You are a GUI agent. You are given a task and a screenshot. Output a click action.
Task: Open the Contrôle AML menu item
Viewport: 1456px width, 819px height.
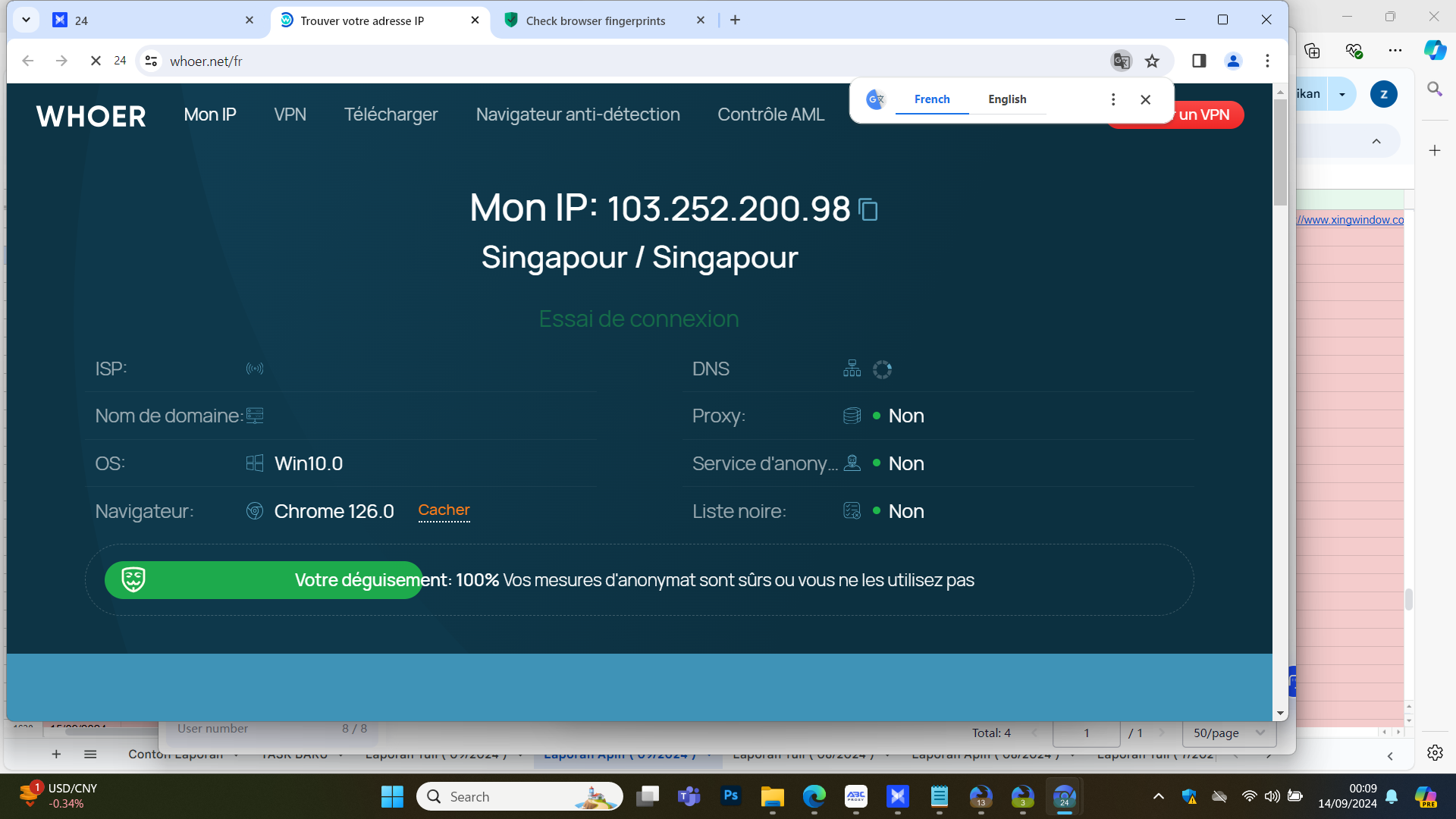[771, 115]
